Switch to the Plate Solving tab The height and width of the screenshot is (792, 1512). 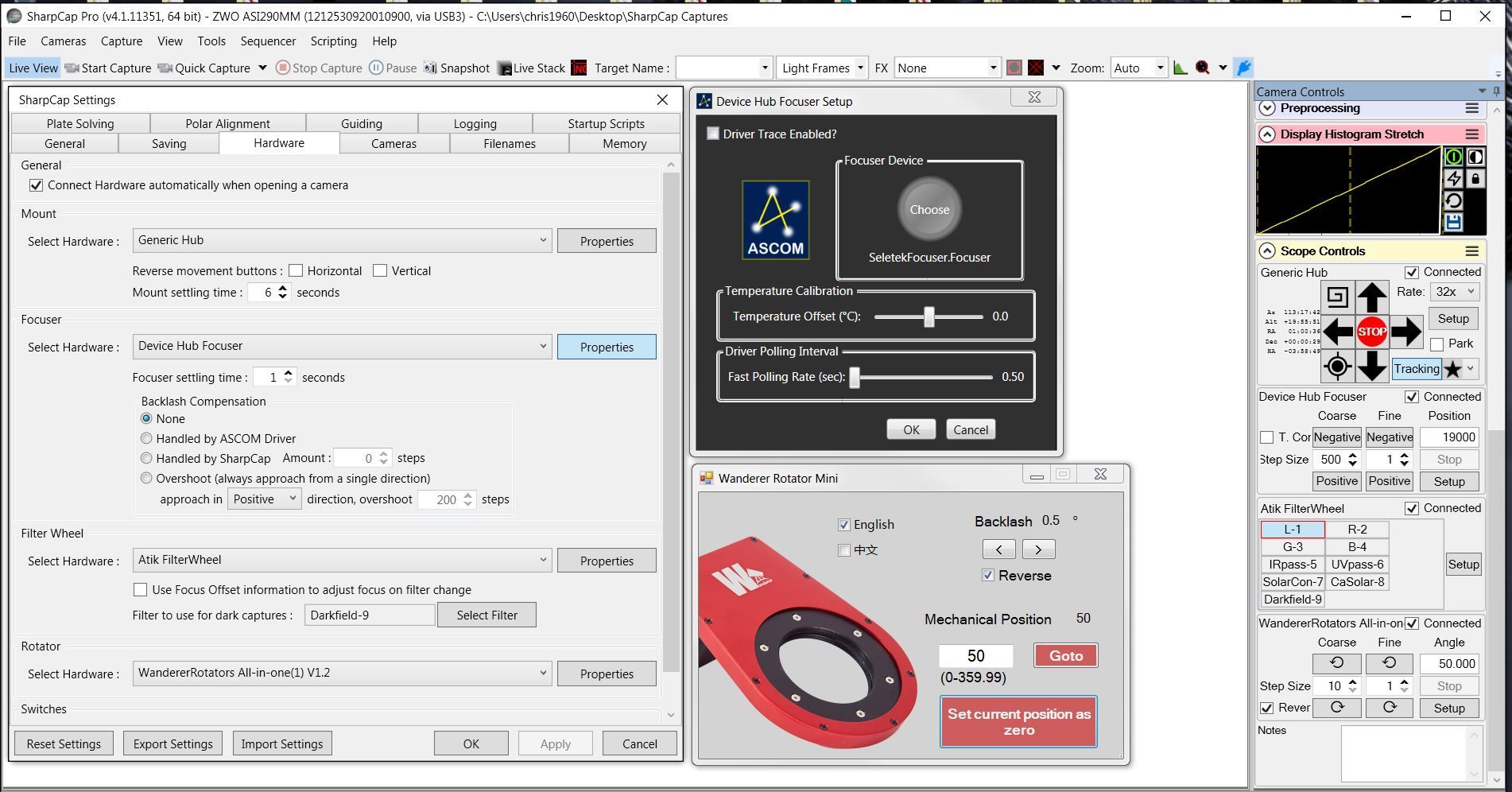click(80, 124)
